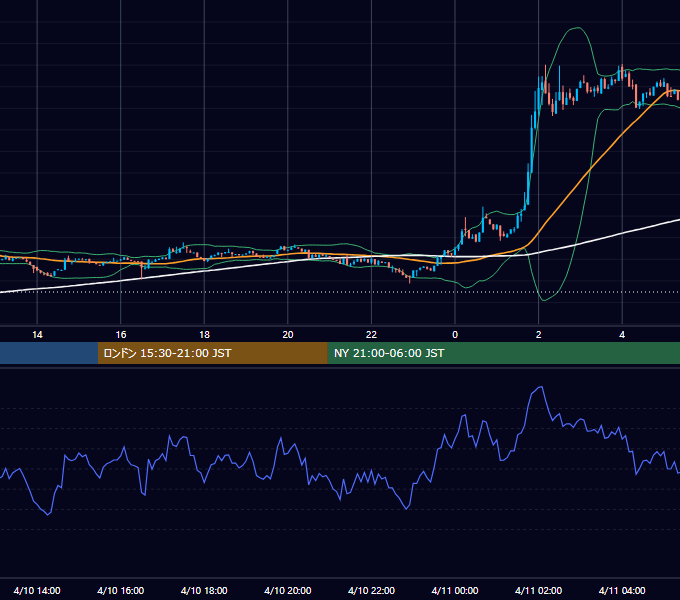Click the upper time axis label 0
Screen dimensions: 680x600
click(455, 334)
